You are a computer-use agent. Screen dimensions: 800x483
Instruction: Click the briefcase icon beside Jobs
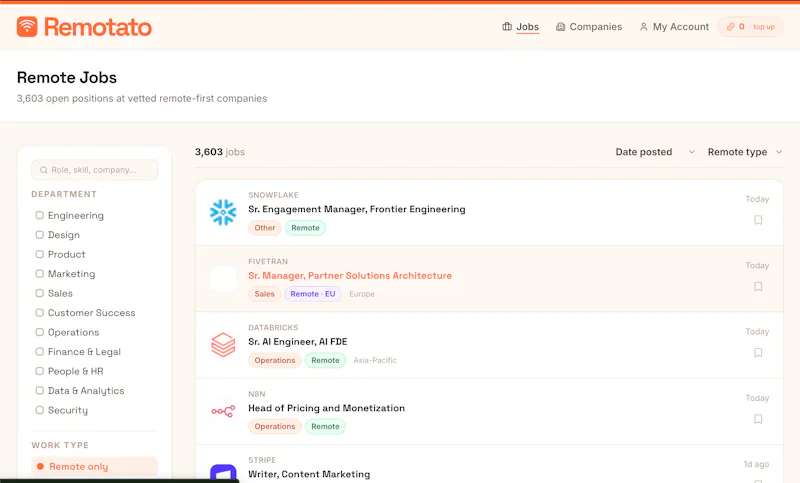click(507, 27)
